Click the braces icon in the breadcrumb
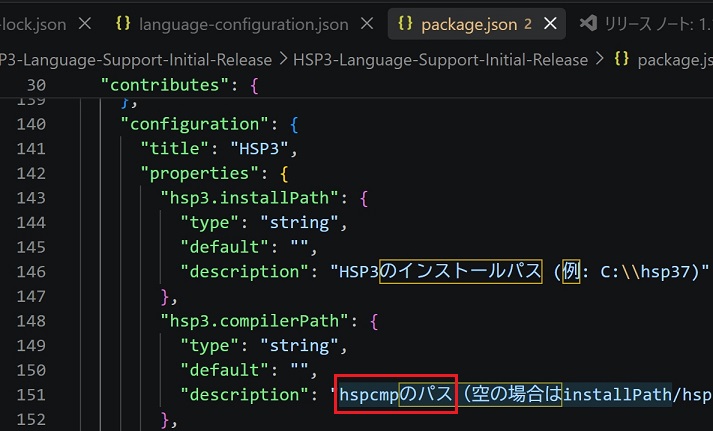 pyautogui.click(x=621, y=59)
